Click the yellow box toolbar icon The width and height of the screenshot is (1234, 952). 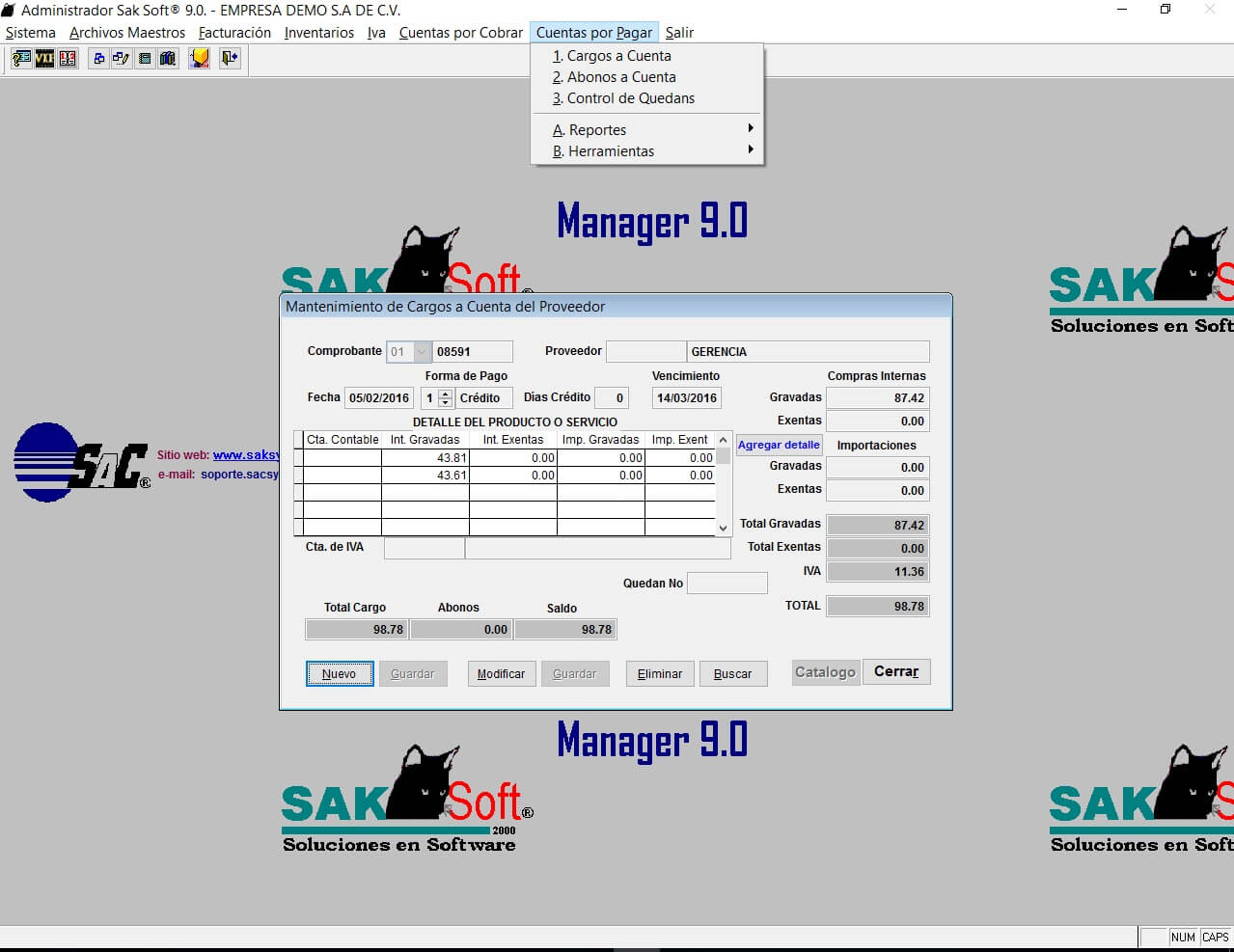coord(199,59)
